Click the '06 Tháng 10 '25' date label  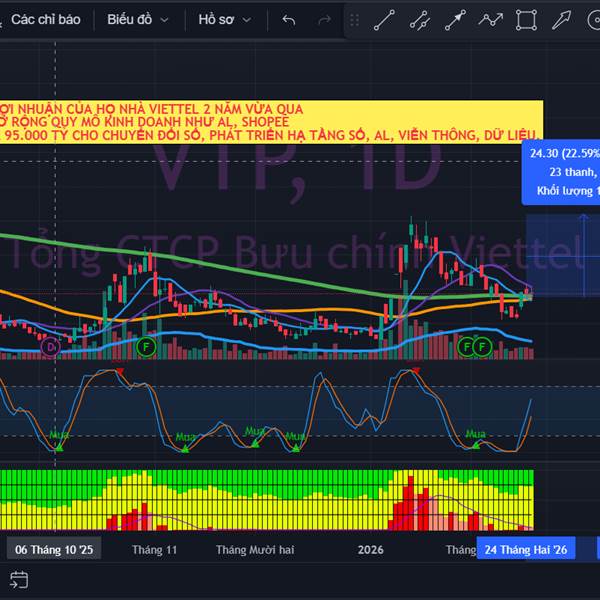(54, 550)
